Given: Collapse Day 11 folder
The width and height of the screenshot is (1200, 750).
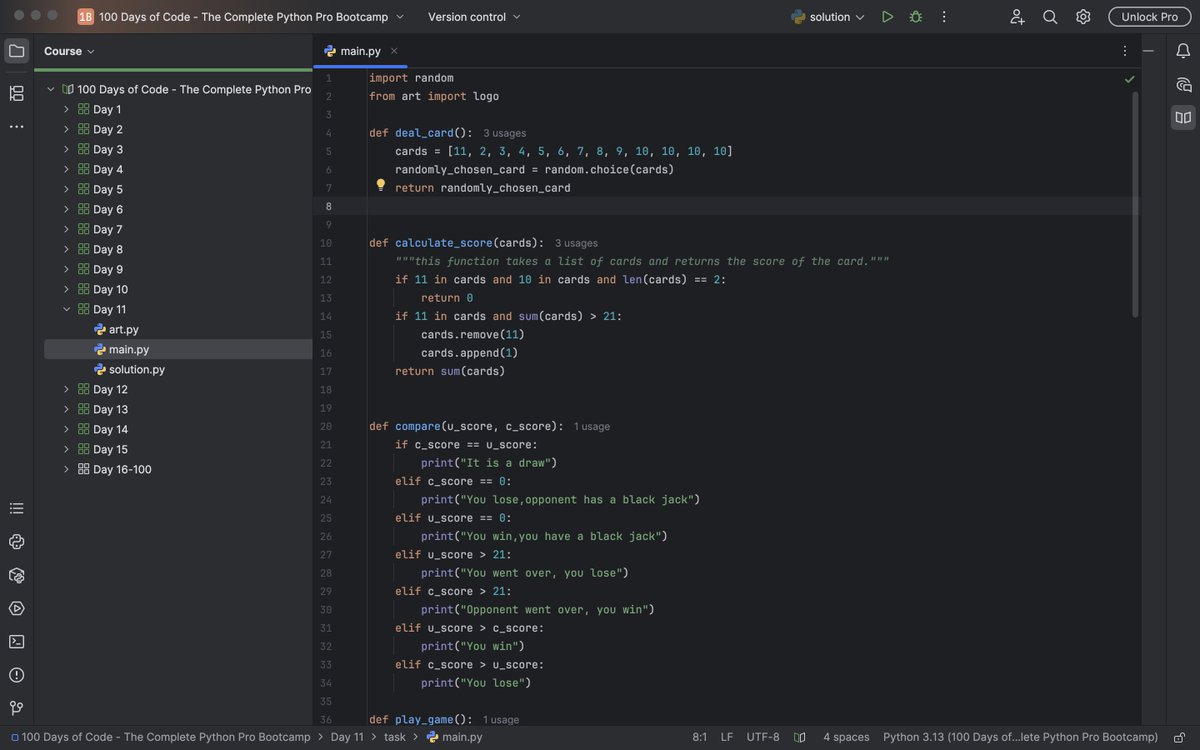Looking at the screenshot, I should pyautogui.click(x=66, y=309).
